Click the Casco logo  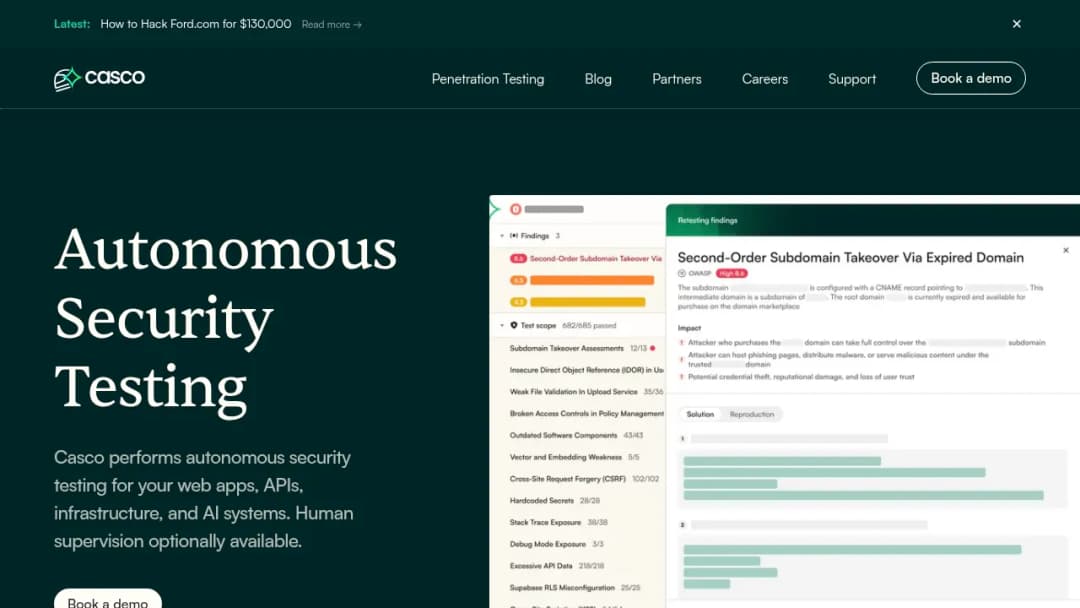click(x=99, y=78)
